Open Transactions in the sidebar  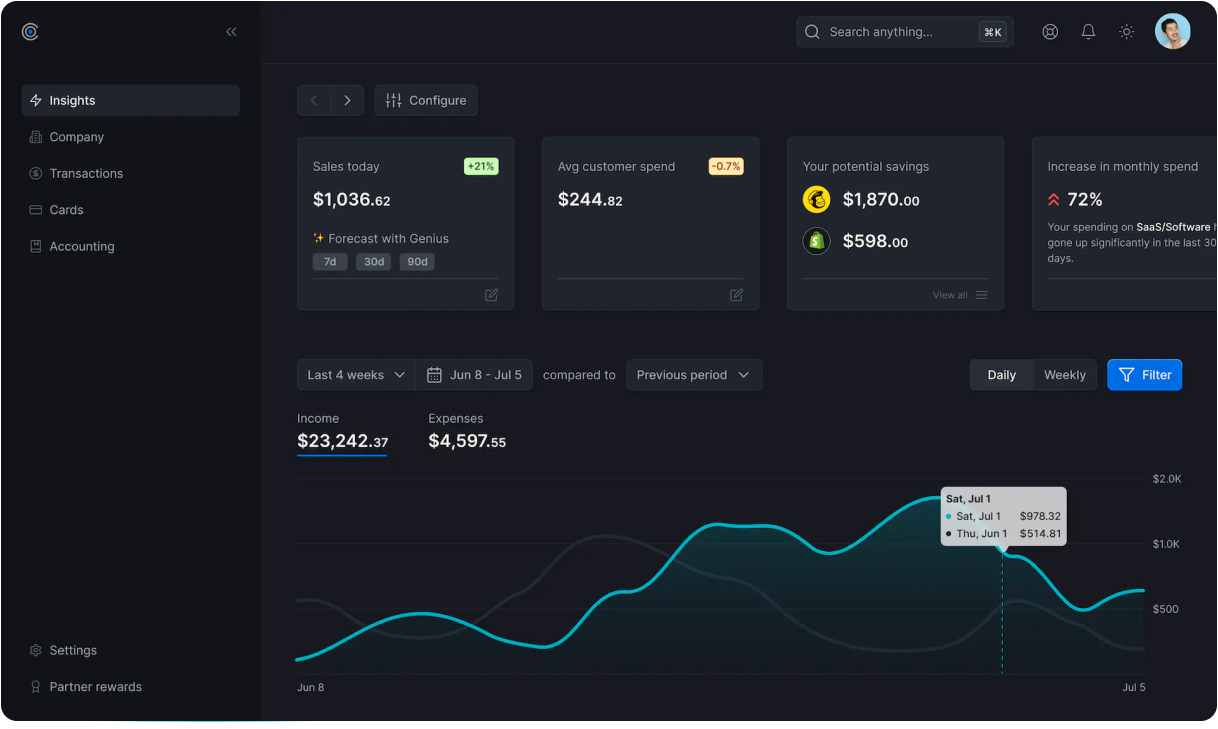[86, 174]
